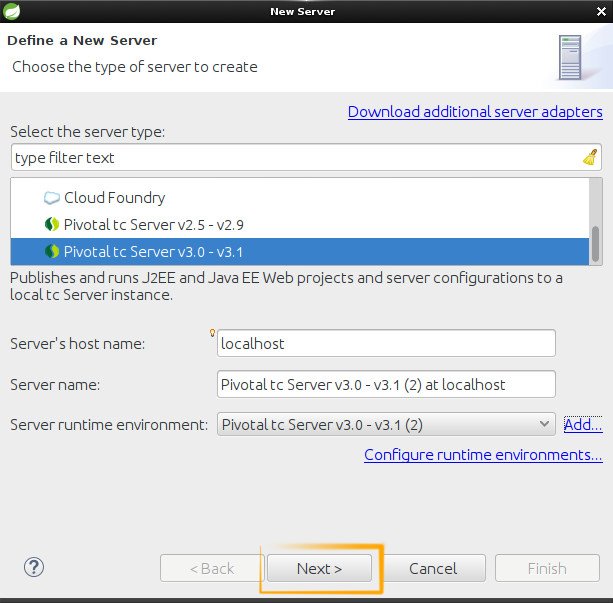Click the Cloud Foundry cloud icon

click(x=51, y=198)
